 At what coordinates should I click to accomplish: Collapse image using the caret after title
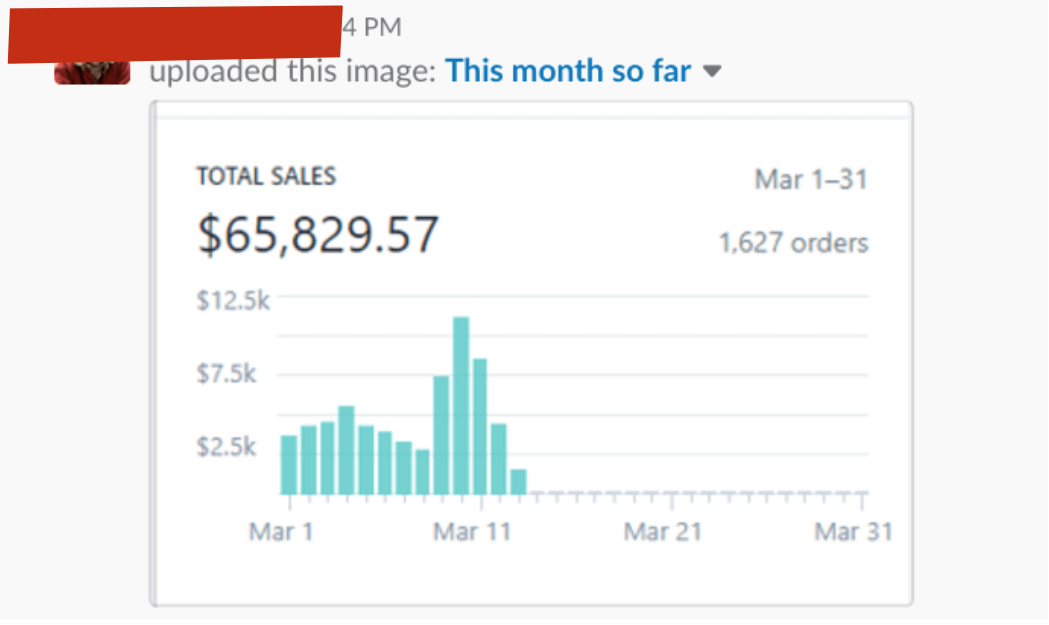712,72
